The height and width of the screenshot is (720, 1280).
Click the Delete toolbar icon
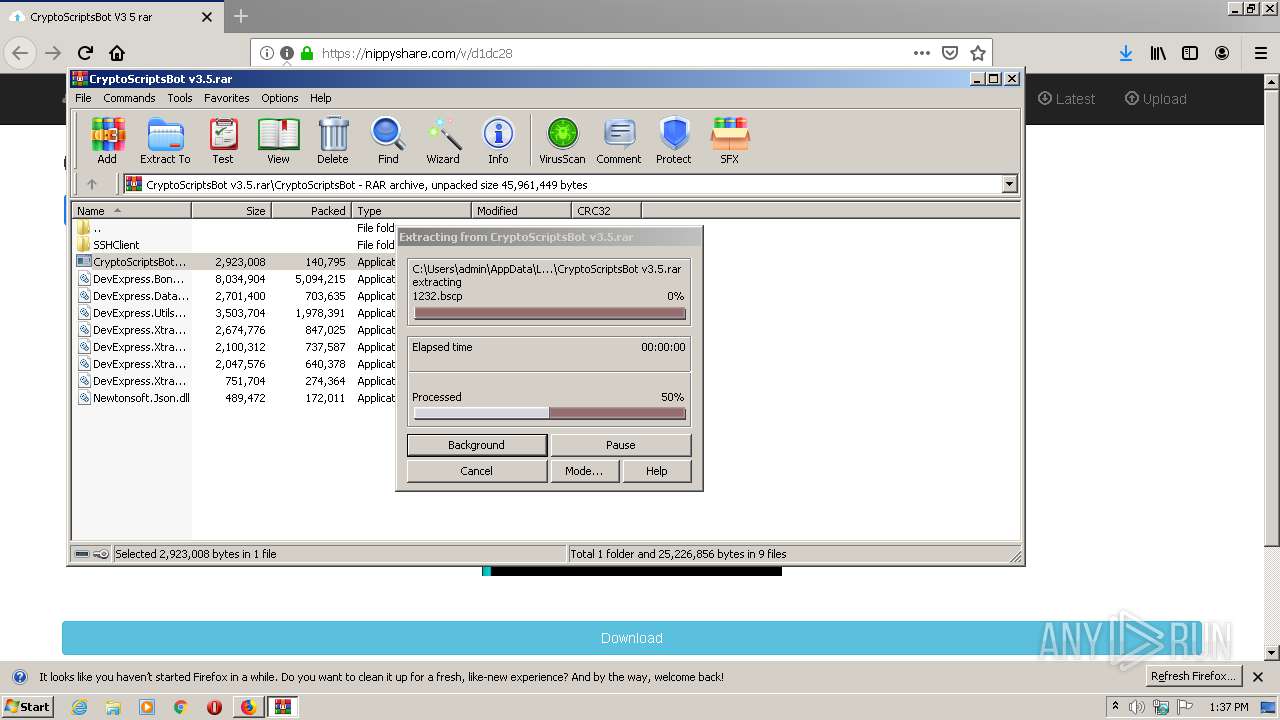tap(333, 140)
